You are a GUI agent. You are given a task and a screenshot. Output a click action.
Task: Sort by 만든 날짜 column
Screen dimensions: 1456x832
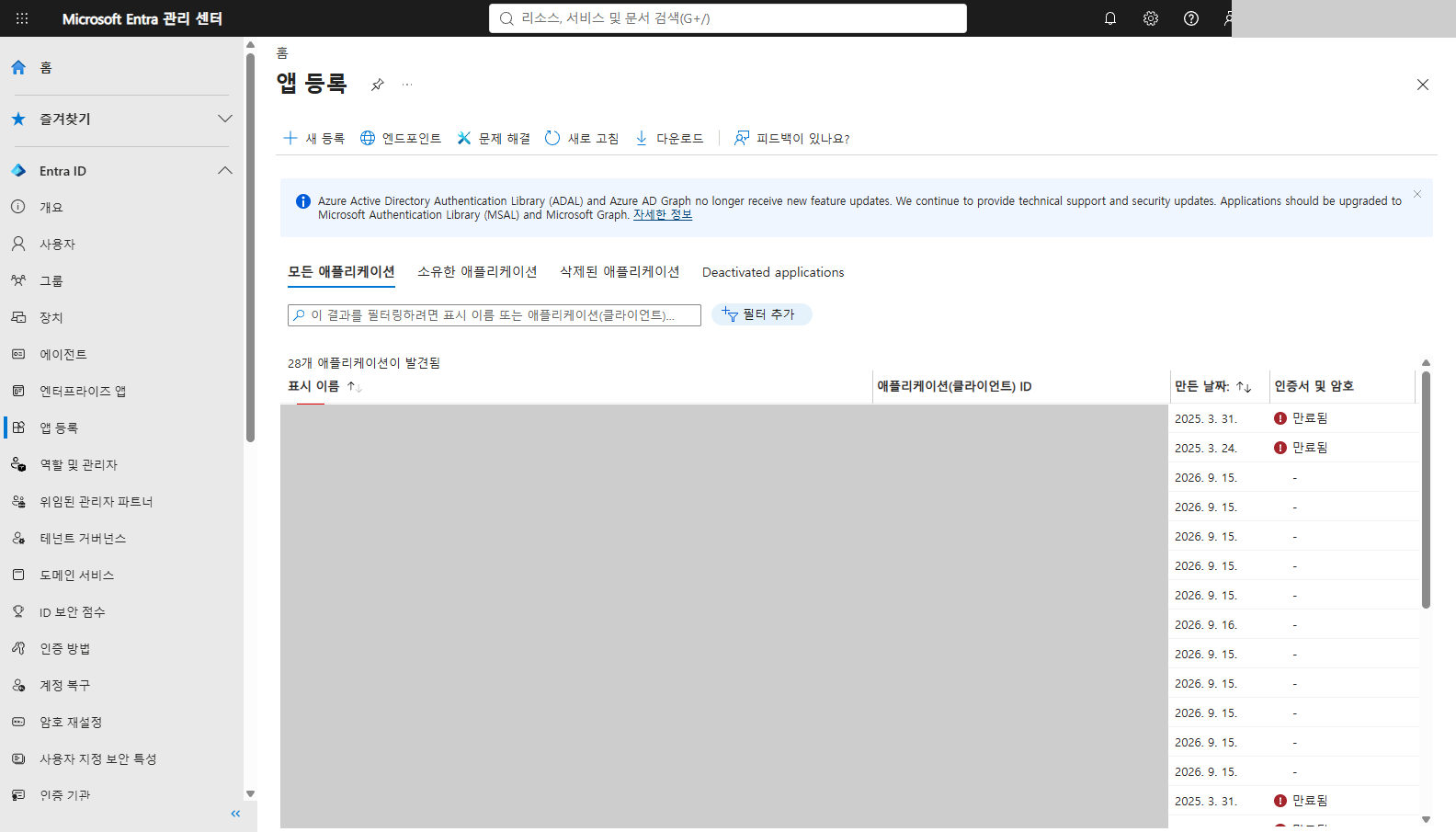coord(1213,386)
